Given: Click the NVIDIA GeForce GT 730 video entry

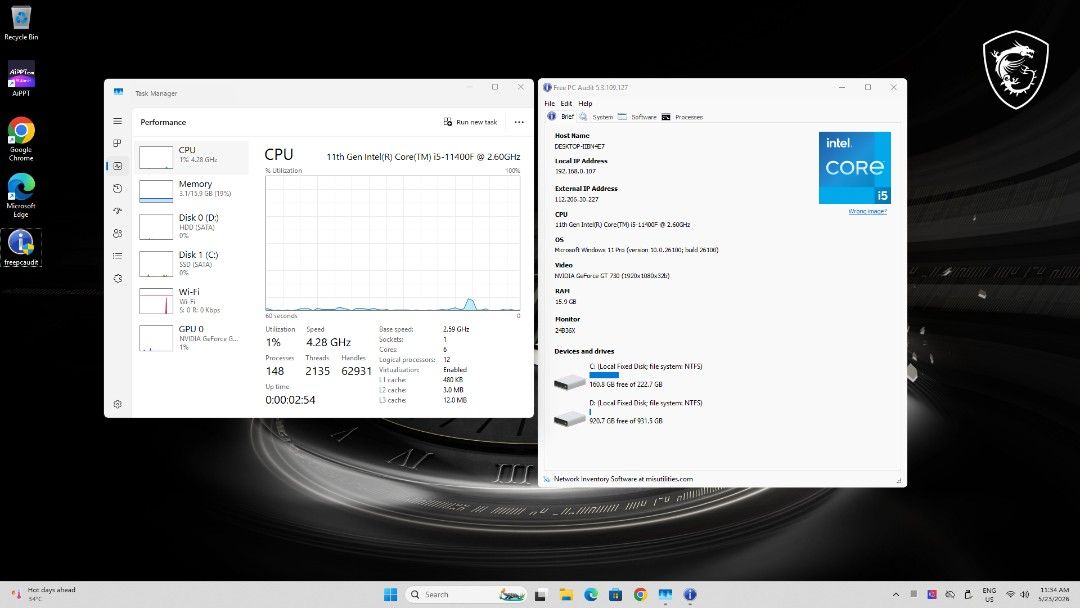Looking at the screenshot, I should coord(612,276).
